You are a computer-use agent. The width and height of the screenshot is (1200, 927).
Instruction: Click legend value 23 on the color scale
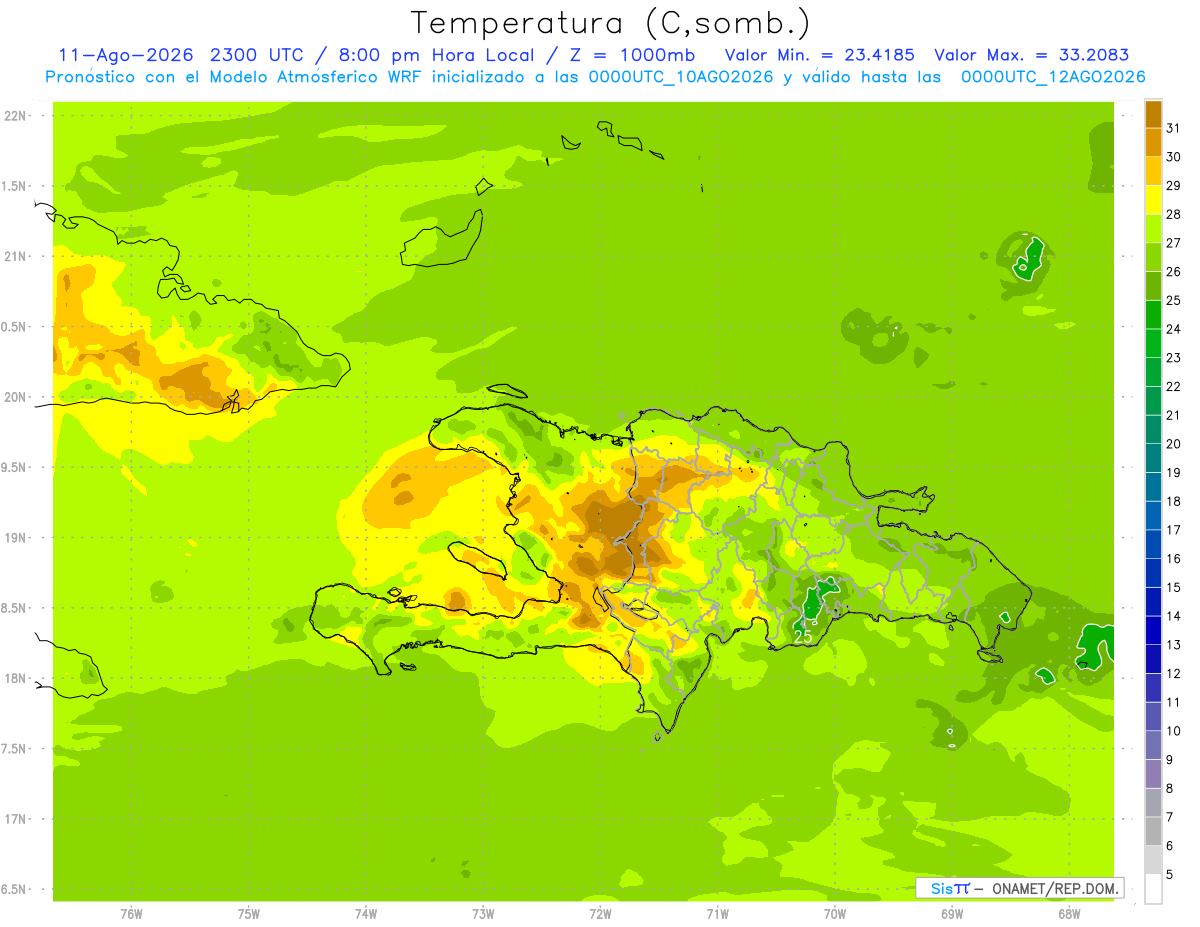pos(1174,357)
